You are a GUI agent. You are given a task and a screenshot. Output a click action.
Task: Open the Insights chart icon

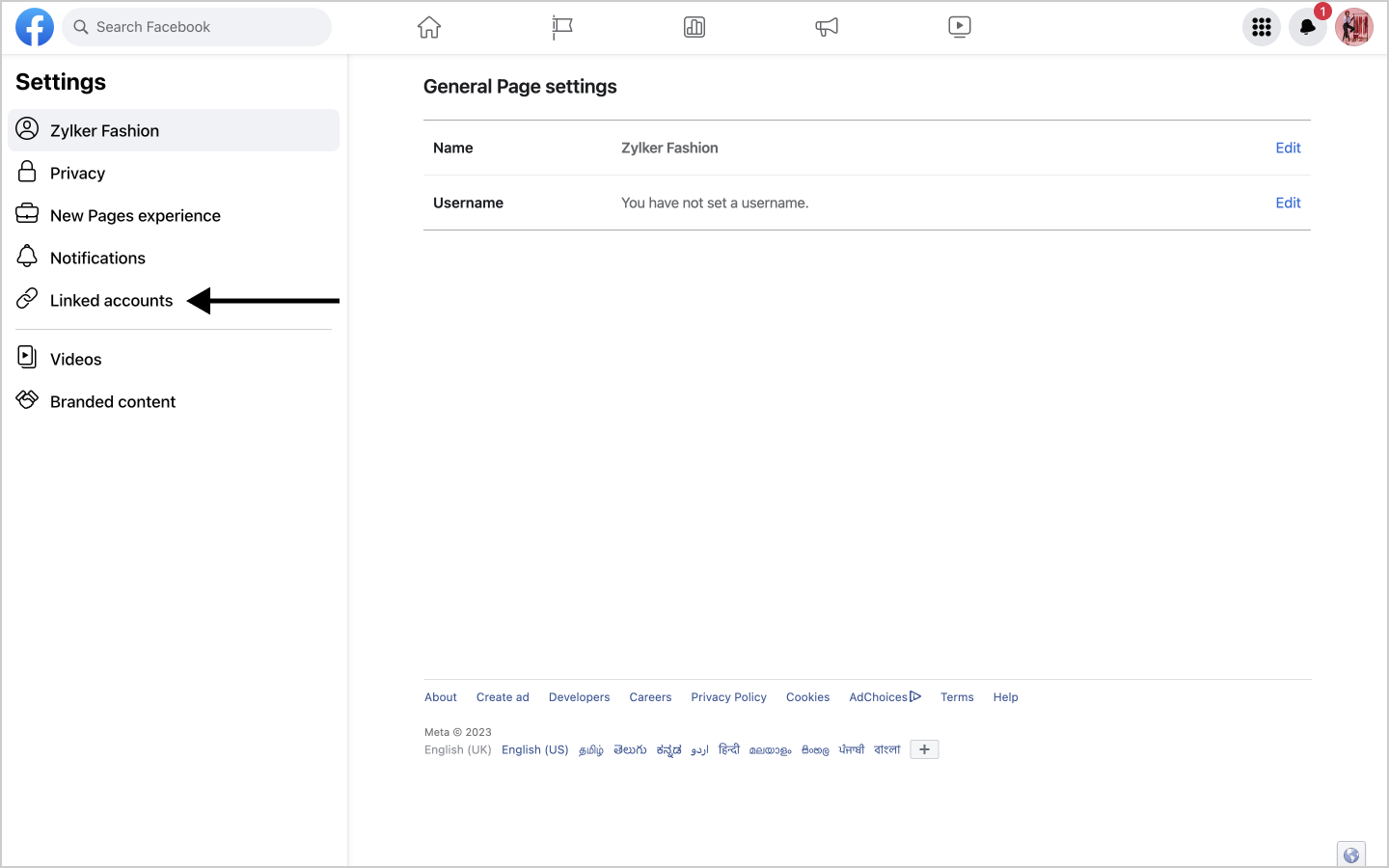point(694,27)
